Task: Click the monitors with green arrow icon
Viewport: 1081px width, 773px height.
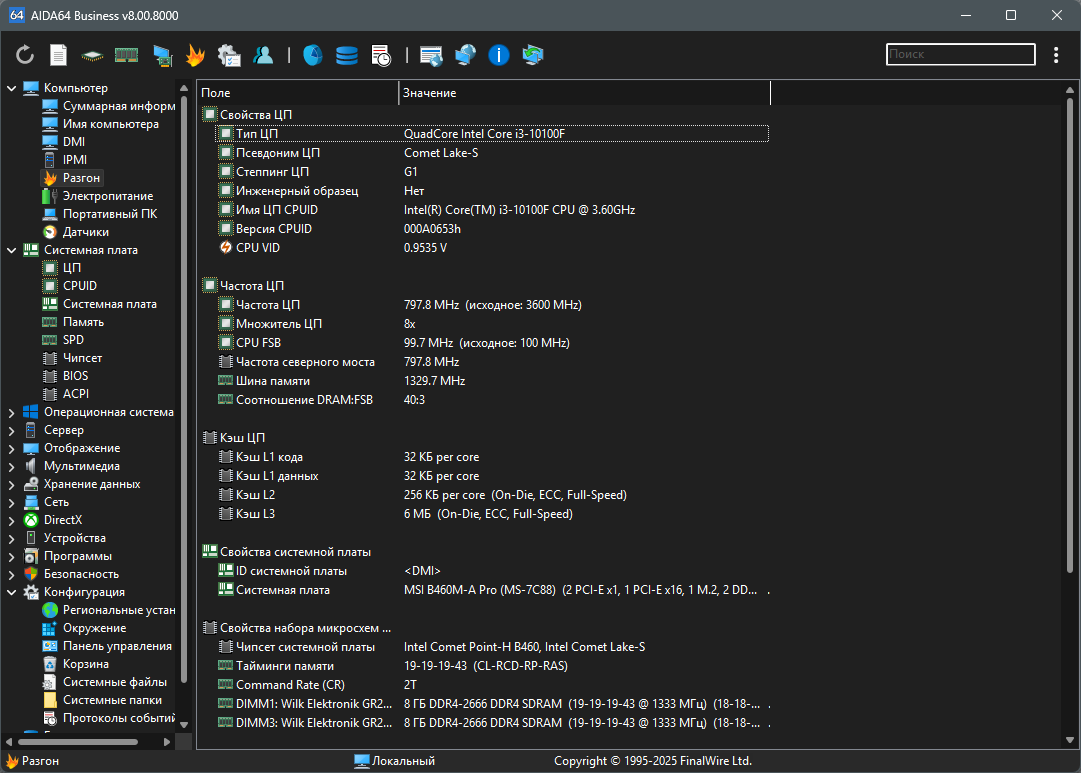Action: click(x=533, y=54)
